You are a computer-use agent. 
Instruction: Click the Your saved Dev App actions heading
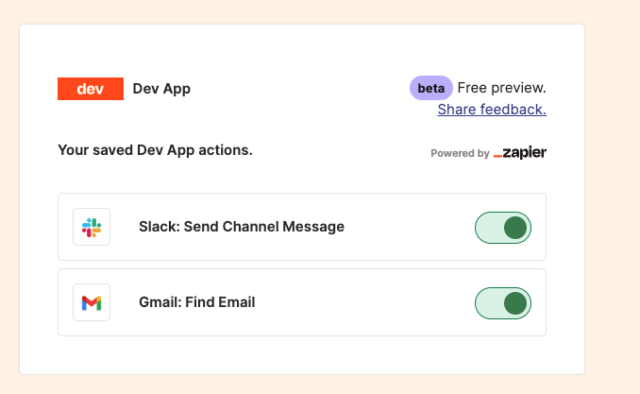[x=155, y=150]
